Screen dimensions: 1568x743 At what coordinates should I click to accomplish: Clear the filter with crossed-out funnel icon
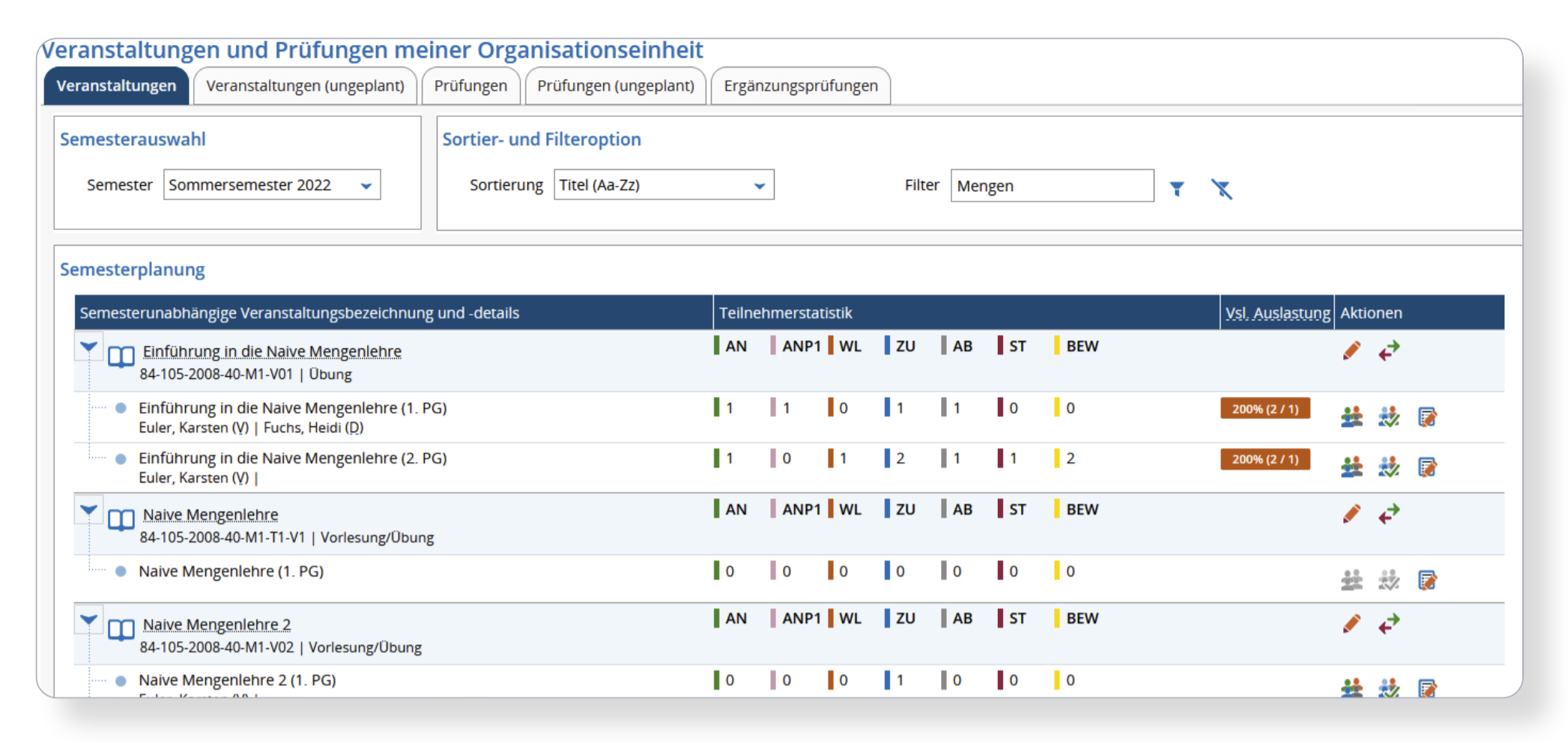[1222, 188]
